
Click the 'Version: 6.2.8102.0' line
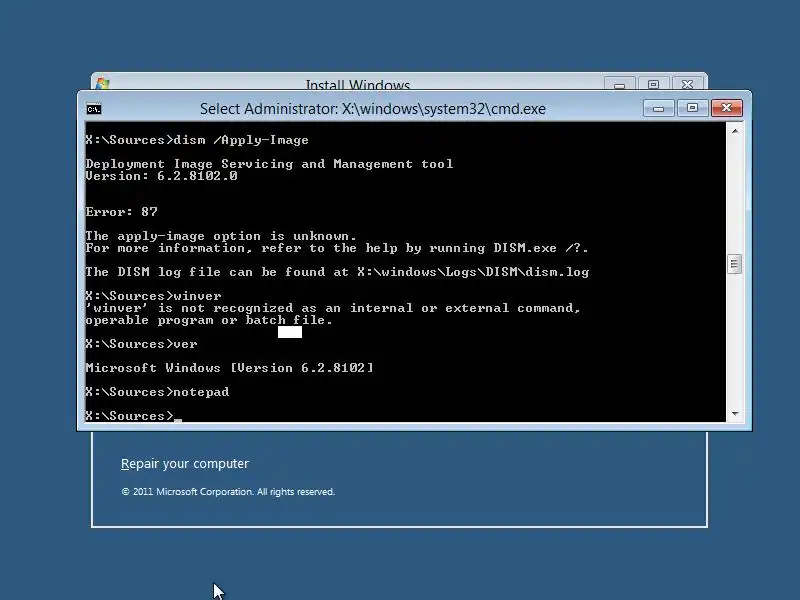tap(161, 176)
